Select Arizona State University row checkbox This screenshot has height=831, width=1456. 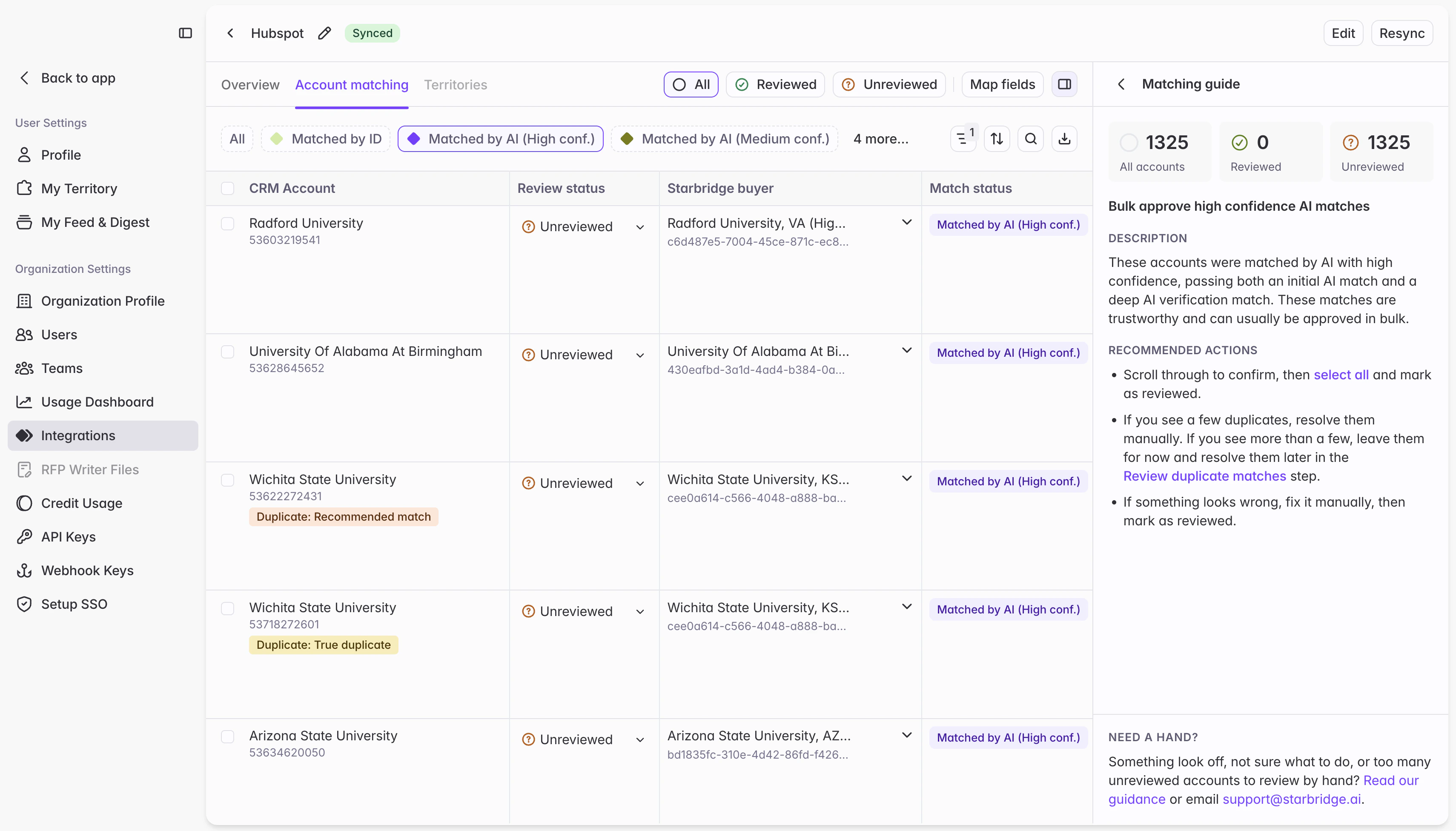(x=228, y=737)
